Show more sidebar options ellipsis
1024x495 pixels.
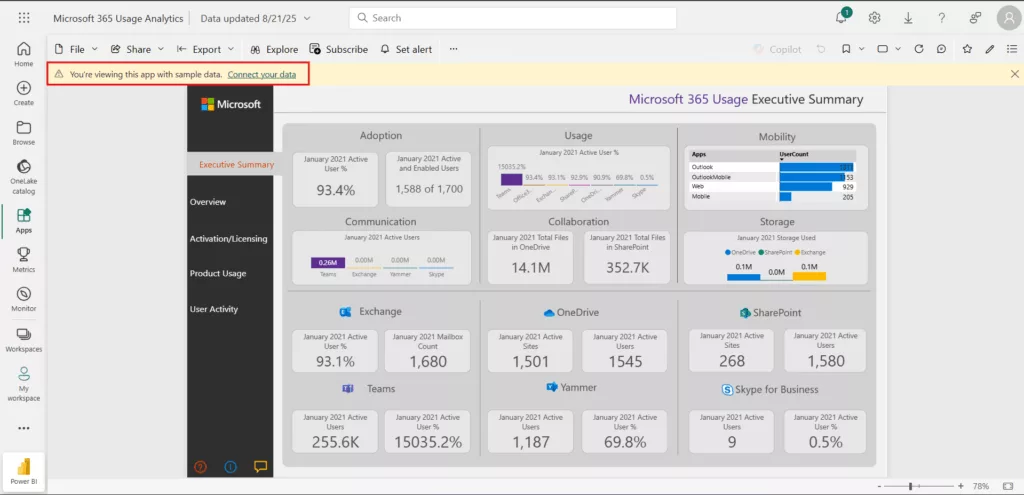24,428
